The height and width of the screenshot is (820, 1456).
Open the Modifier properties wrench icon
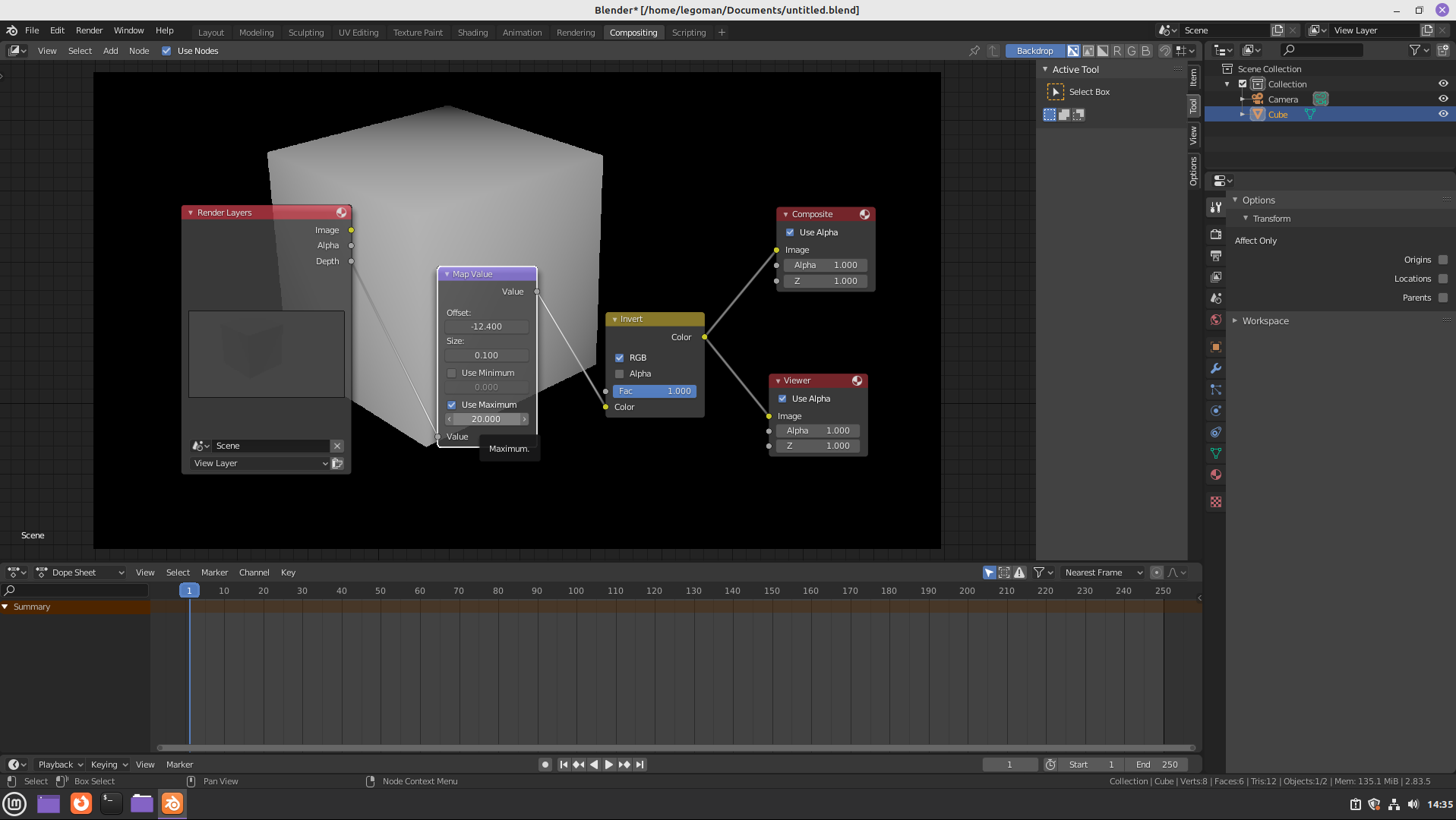1216,368
